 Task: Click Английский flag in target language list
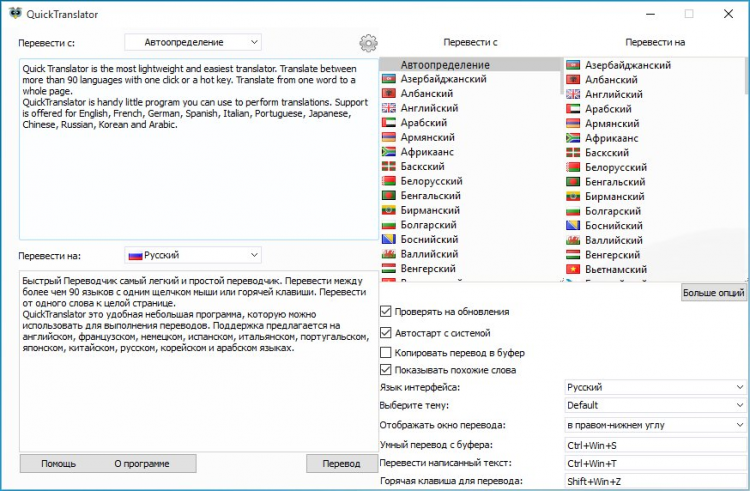click(x=573, y=95)
